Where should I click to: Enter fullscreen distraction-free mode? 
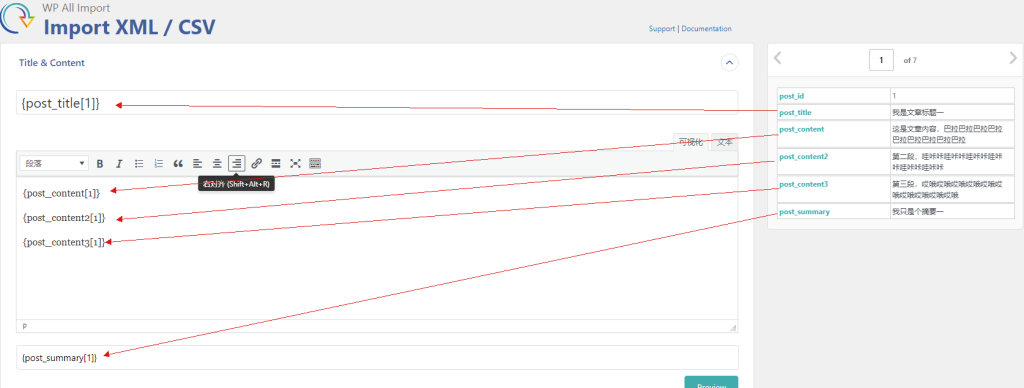pyautogui.click(x=295, y=163)
